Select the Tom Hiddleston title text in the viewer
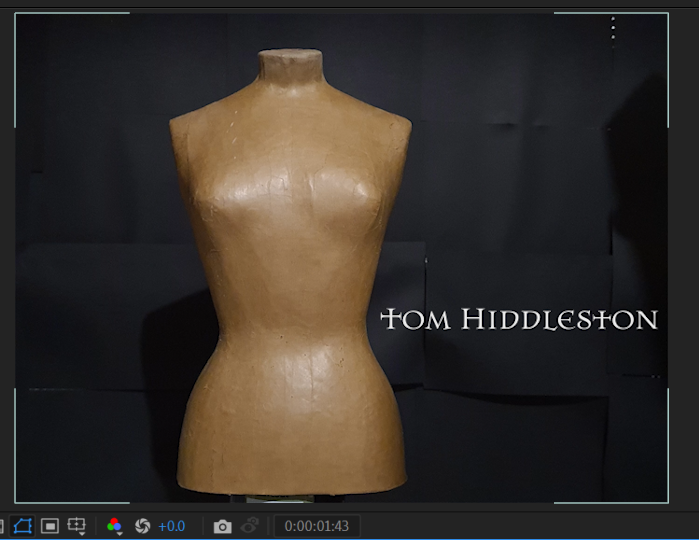 (519, 319)
